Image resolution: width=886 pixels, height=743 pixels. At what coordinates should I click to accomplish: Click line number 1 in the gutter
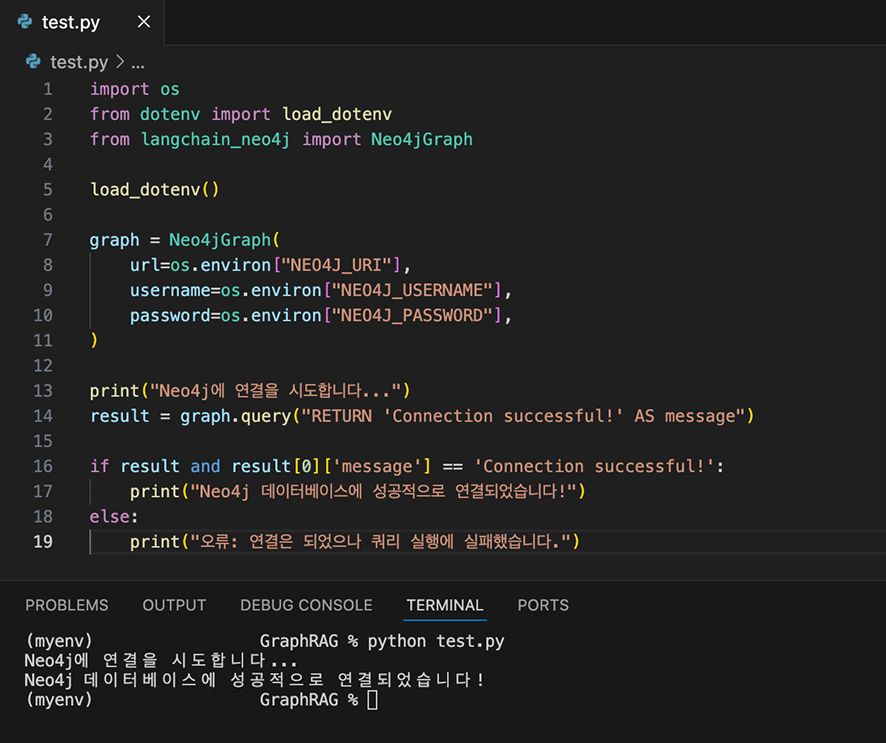48,89
